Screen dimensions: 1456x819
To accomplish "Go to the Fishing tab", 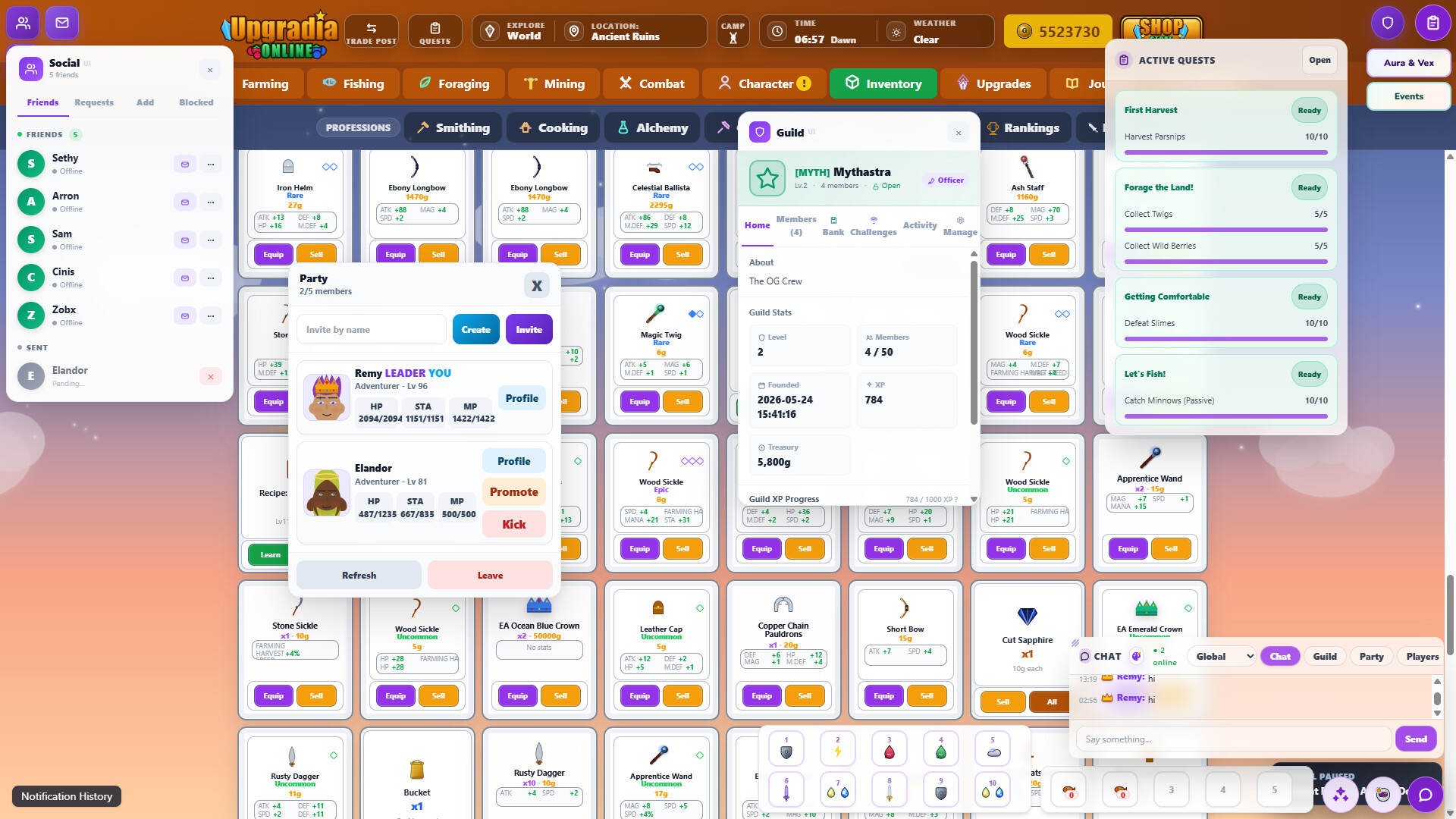I will pos(353,83).
